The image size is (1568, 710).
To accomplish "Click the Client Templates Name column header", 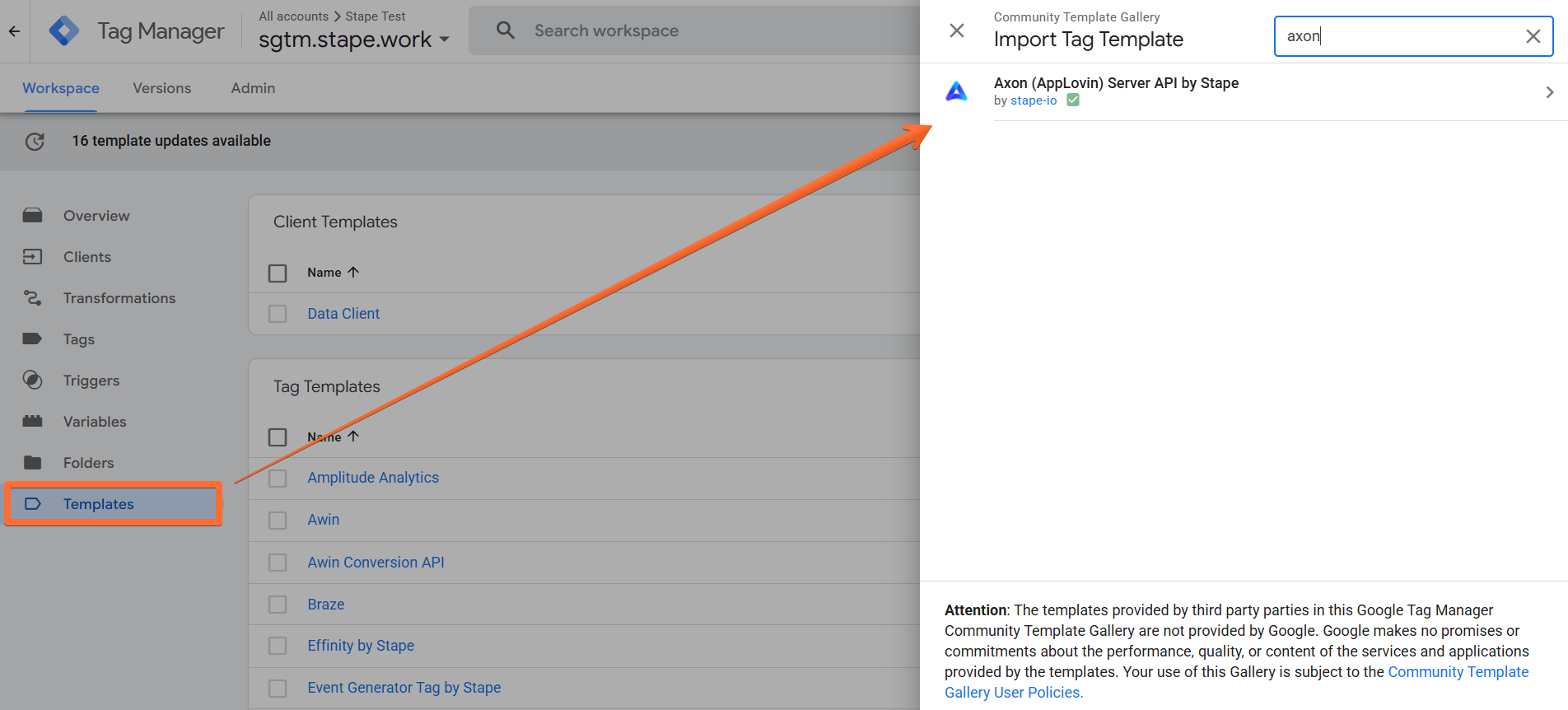I will 324,273.
